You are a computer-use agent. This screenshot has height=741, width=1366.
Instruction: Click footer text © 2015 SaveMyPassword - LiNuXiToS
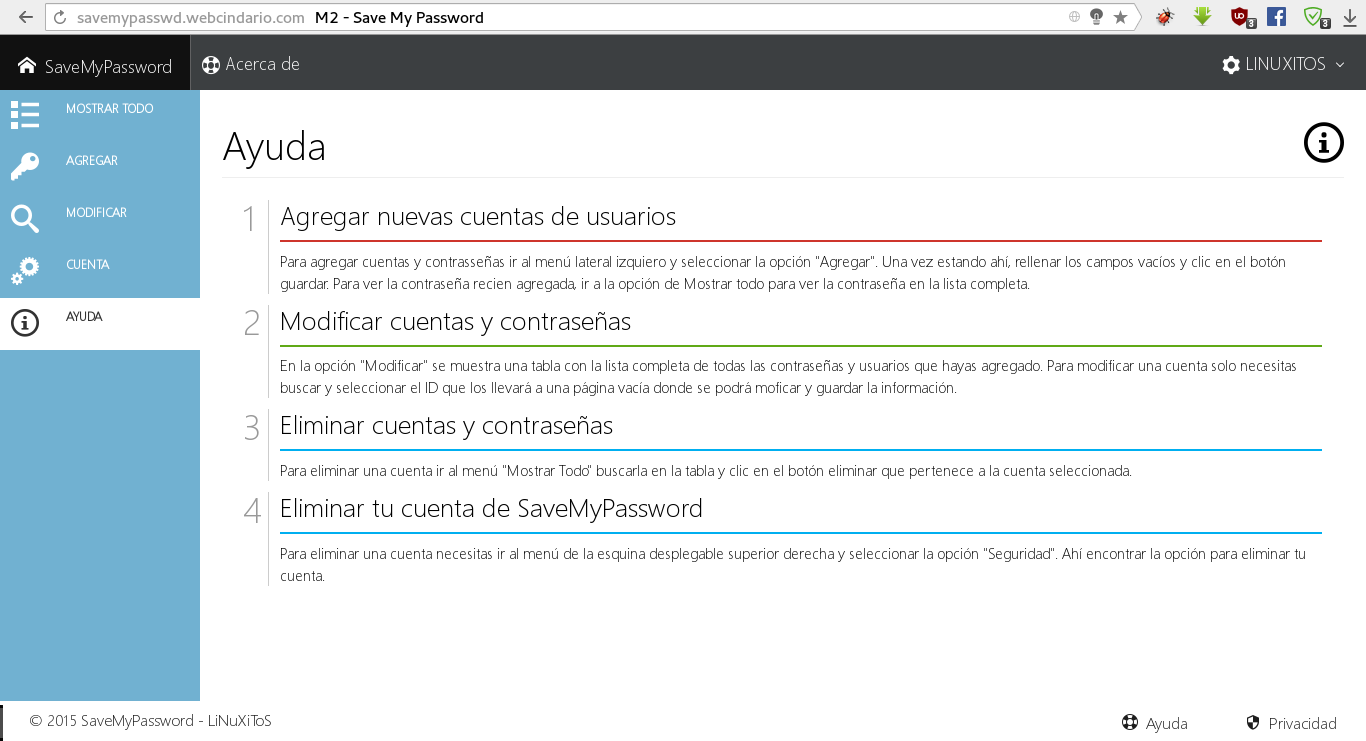click(x=150, y=720)
